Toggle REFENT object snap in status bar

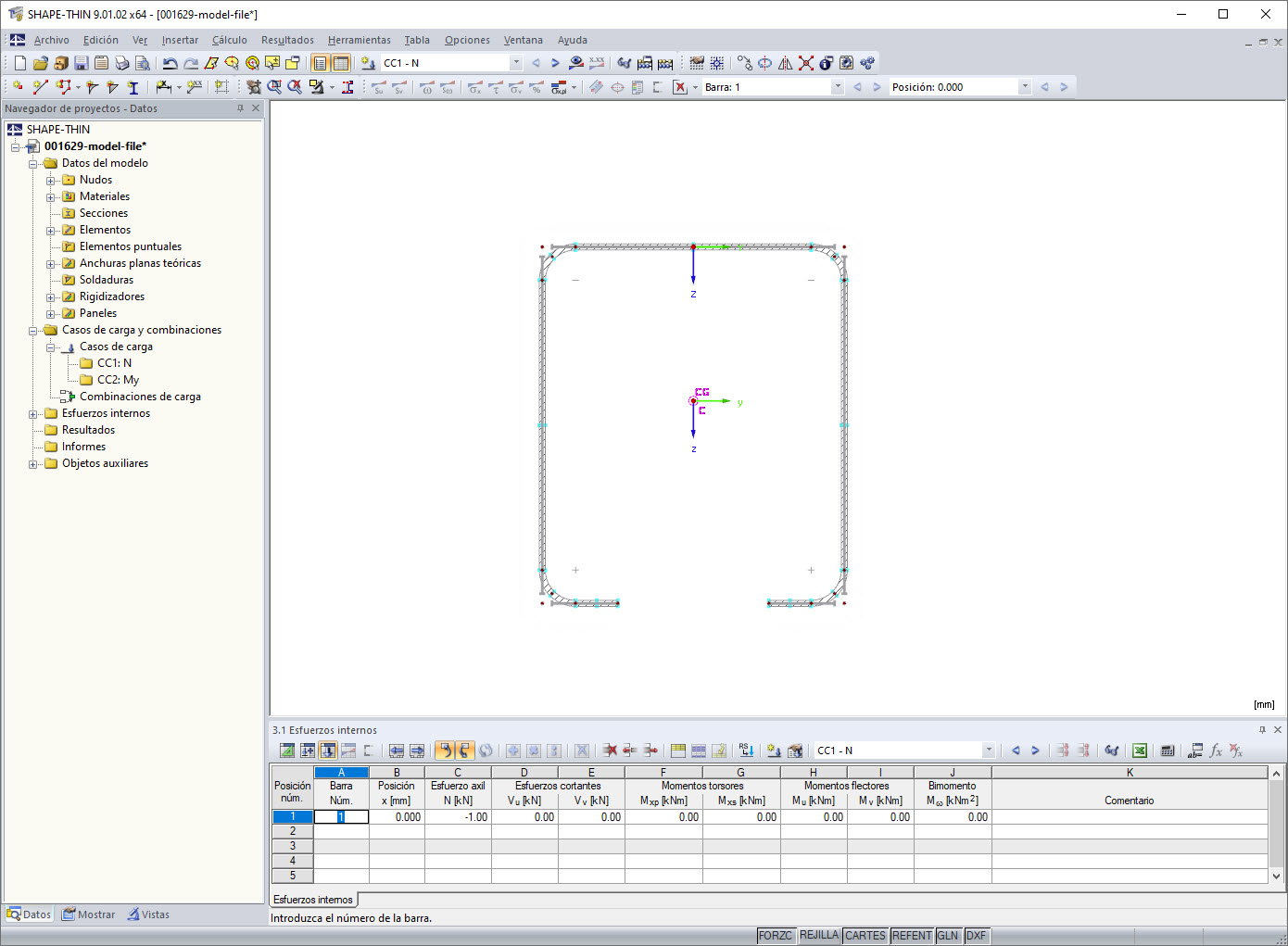(x=912, y=936)
